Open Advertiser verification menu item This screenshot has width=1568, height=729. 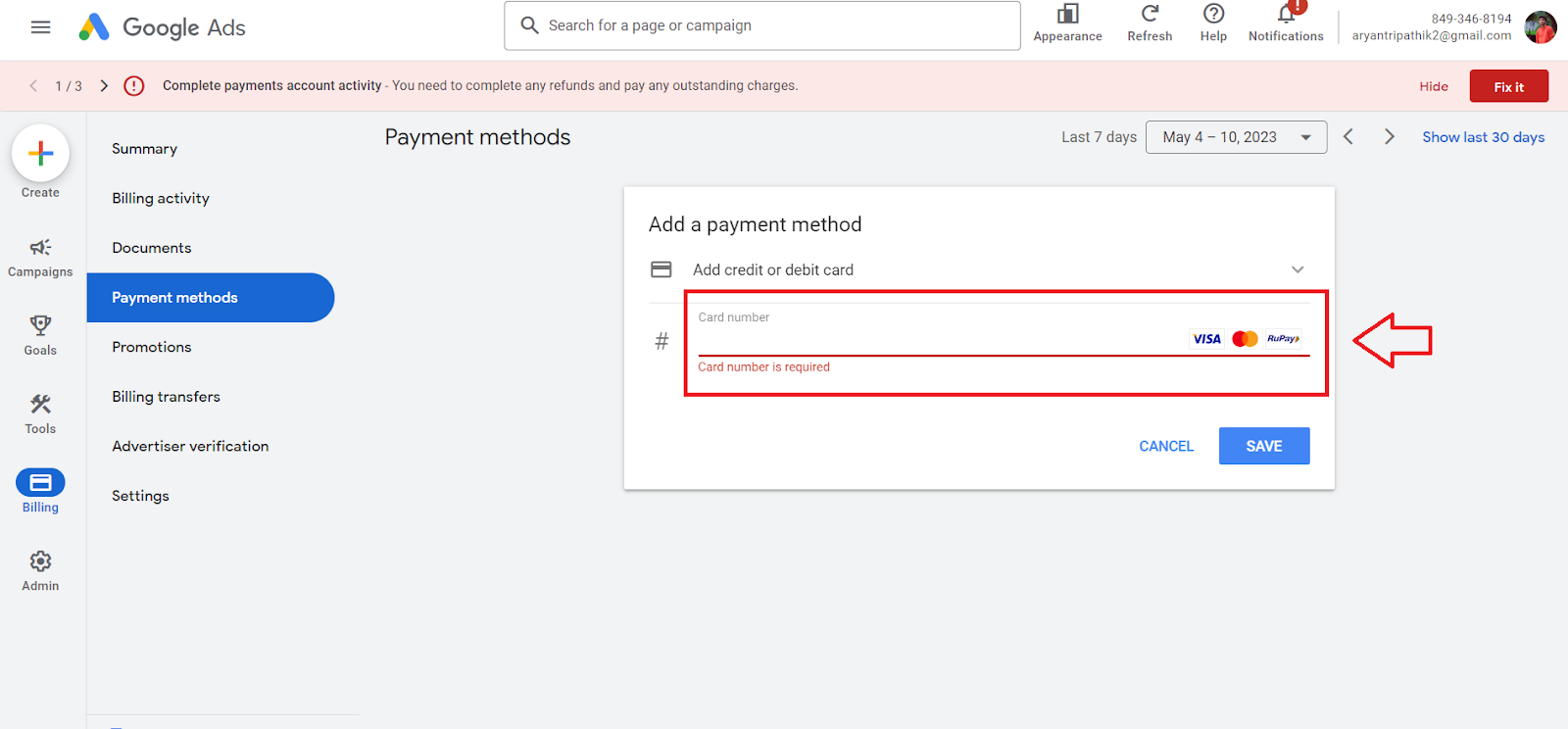(x=190, y=446)
